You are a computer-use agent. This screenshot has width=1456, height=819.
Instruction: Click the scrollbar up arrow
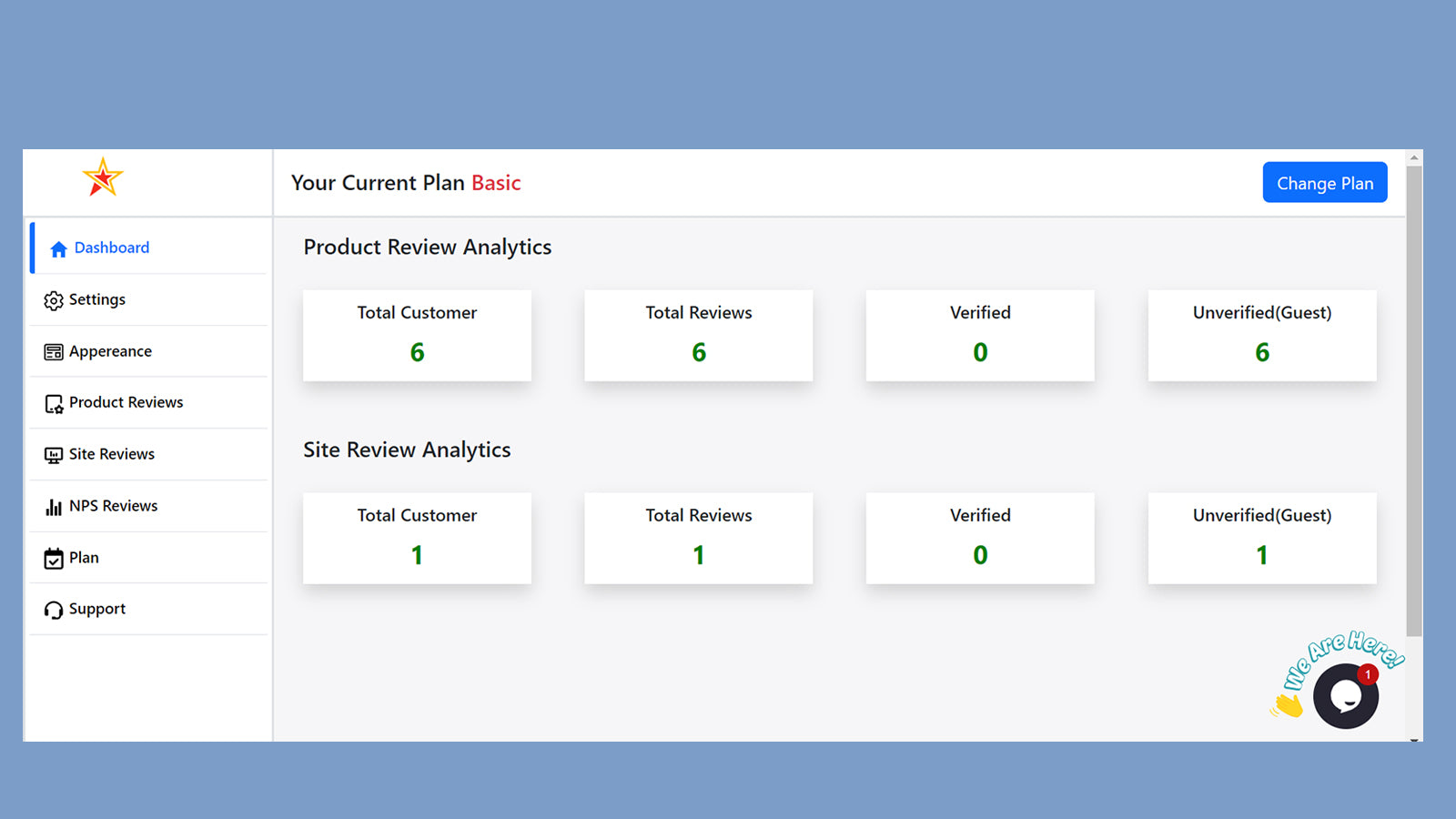(x=1414, y=157)
